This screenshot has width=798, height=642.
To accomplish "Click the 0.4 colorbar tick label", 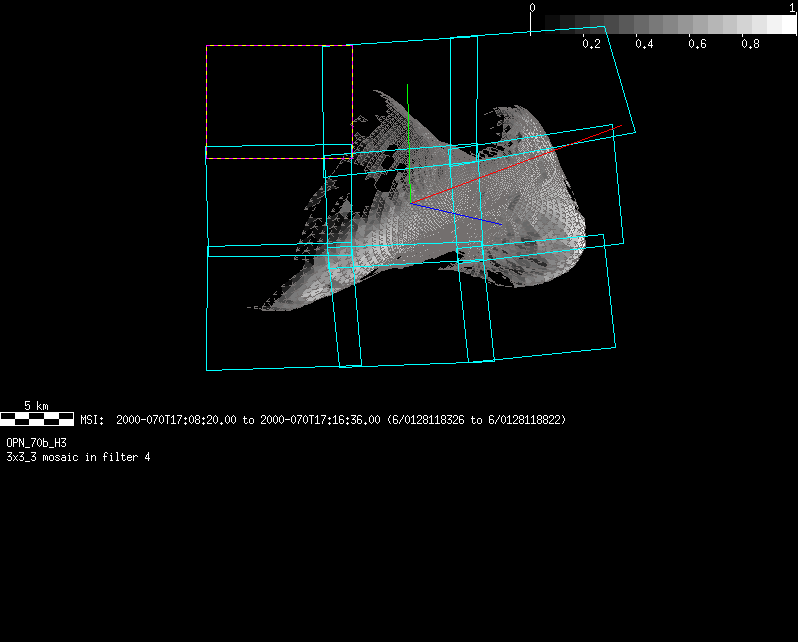I will coord(644,45).
